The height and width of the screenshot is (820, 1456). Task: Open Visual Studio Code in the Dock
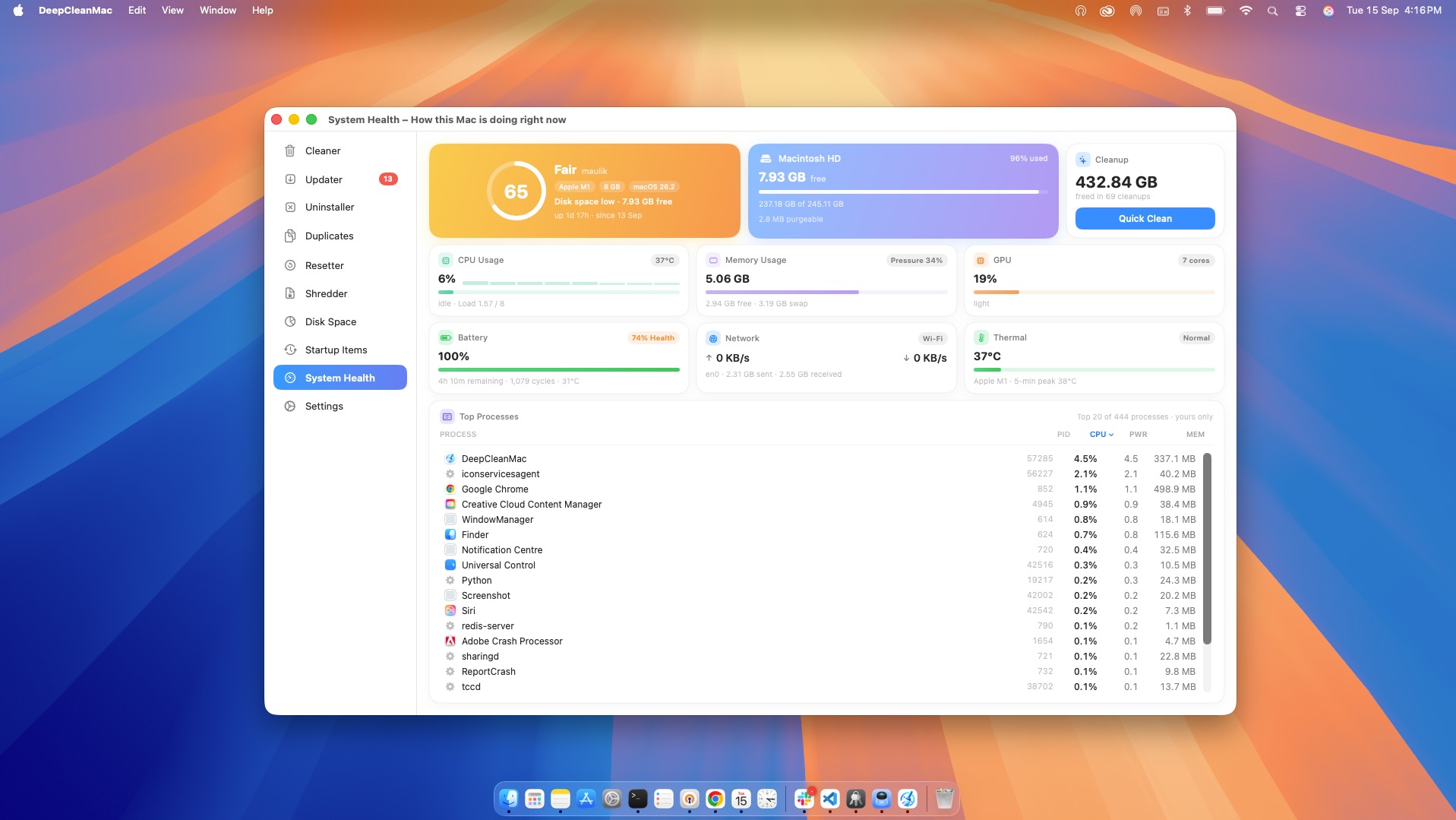(830, 799)
